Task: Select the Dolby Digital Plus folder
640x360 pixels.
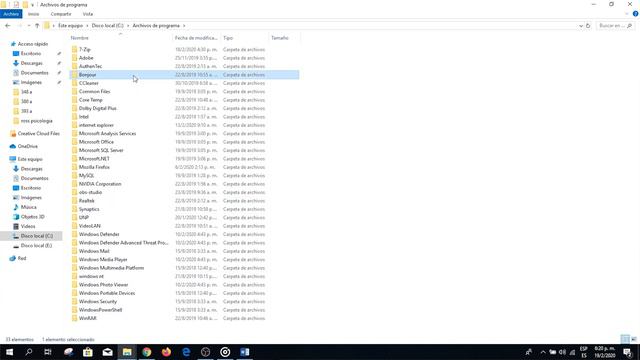Action: point(98,108)
